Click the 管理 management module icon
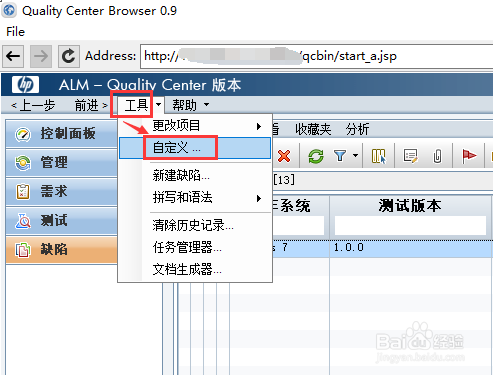 (23, 163)
